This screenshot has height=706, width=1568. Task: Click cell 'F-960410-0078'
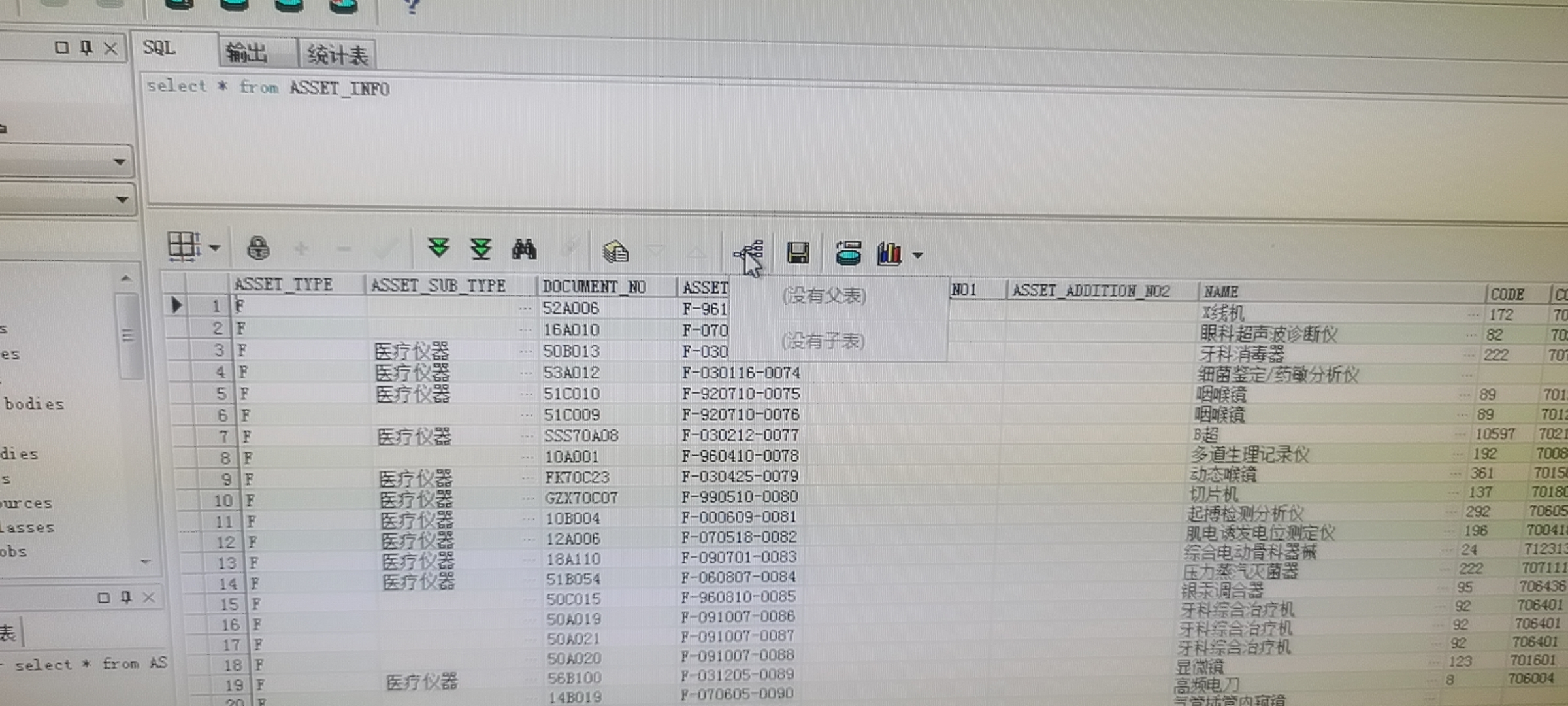point(740,456)
